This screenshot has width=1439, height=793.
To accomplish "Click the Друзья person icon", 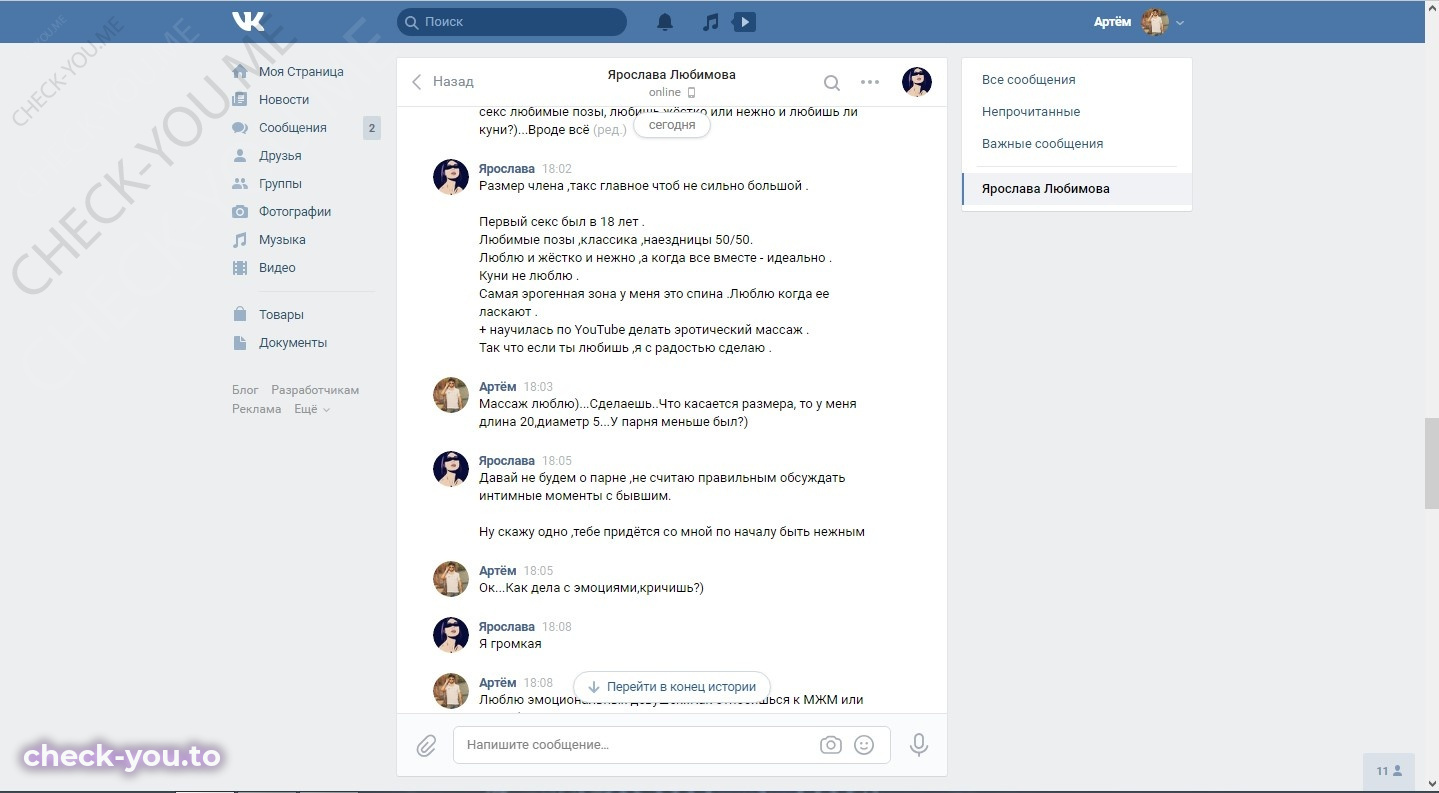I will coord(240,156).
